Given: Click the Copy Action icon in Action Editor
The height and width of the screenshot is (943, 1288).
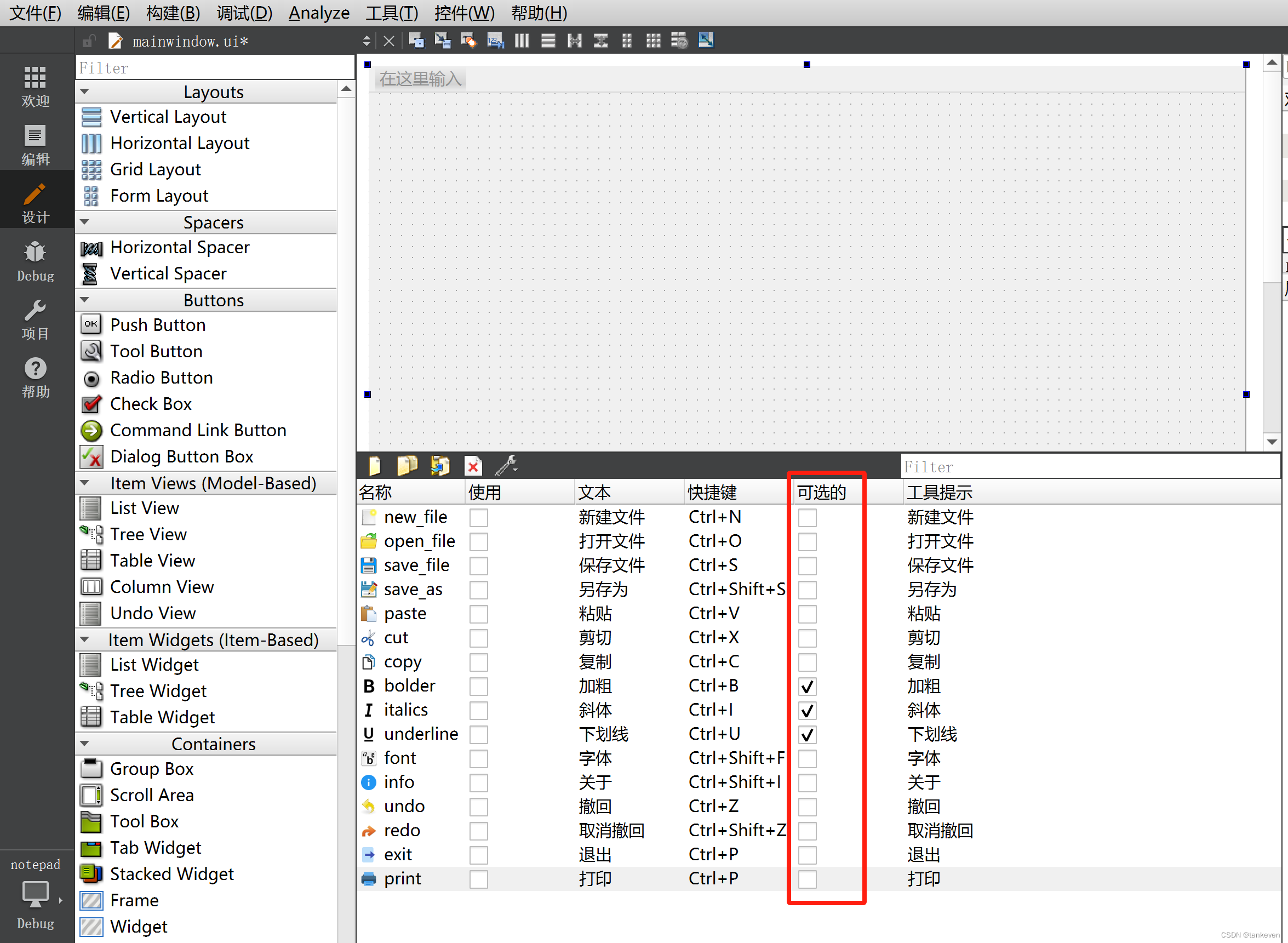Looking at the screenshot, I should click(x=407, y=465).
